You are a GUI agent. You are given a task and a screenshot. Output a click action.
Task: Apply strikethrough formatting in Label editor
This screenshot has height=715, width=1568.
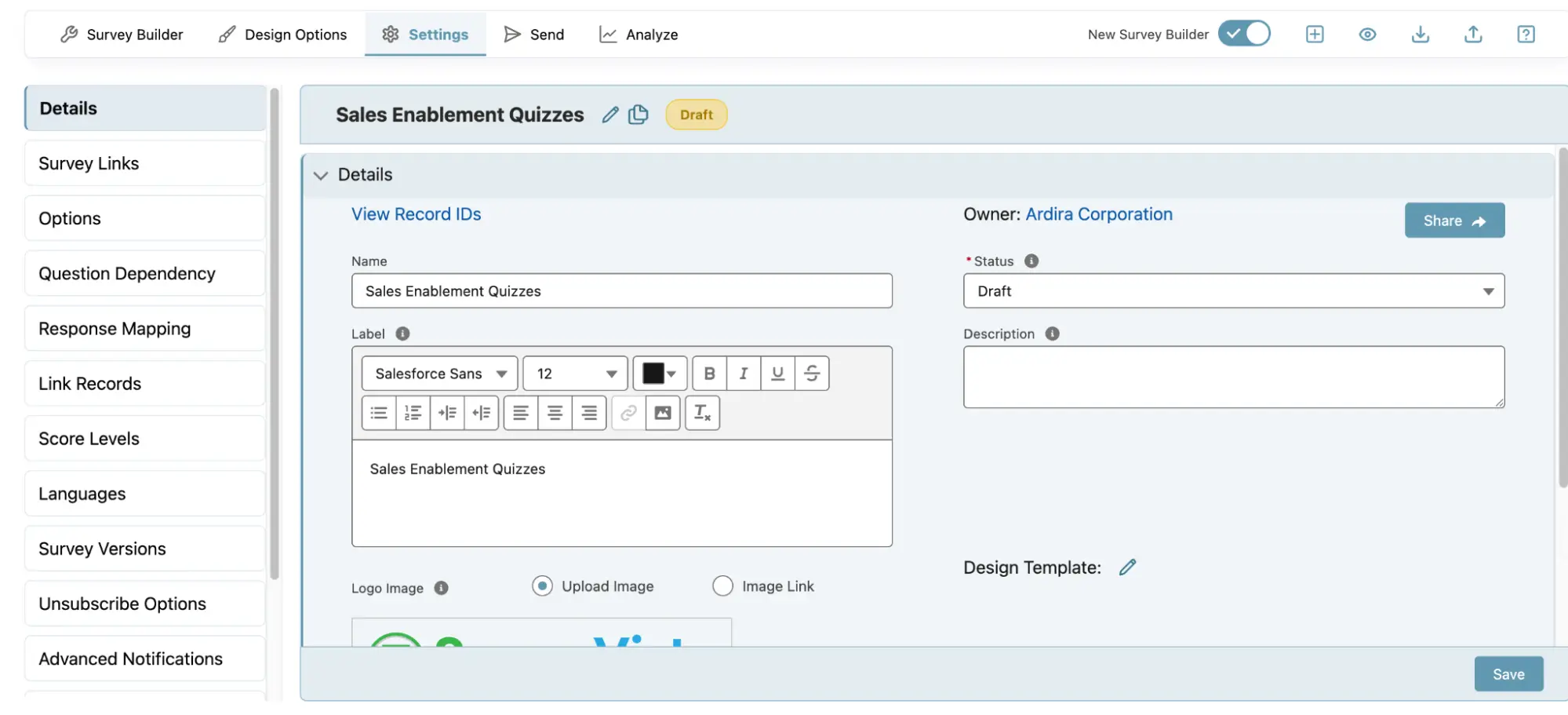812,374
